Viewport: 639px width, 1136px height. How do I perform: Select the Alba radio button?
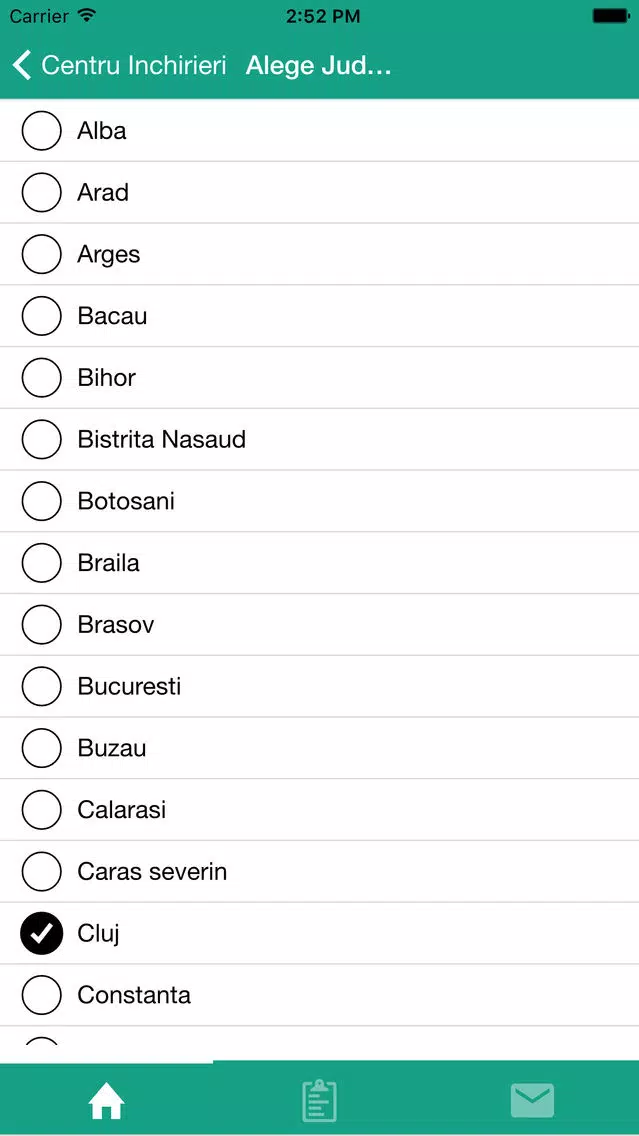(x=41, y=130)
